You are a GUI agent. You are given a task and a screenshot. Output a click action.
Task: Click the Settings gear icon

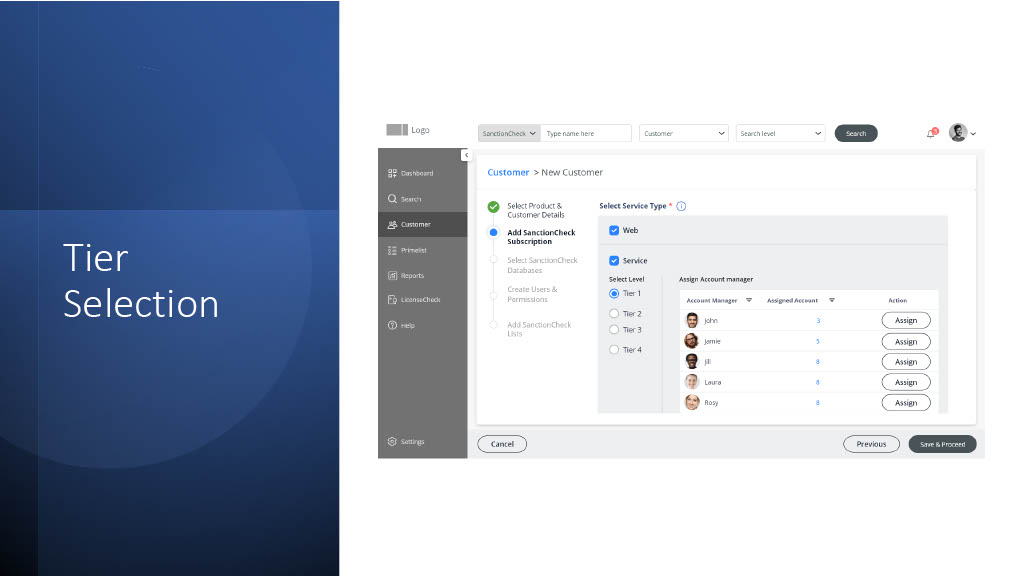point(392,441)
